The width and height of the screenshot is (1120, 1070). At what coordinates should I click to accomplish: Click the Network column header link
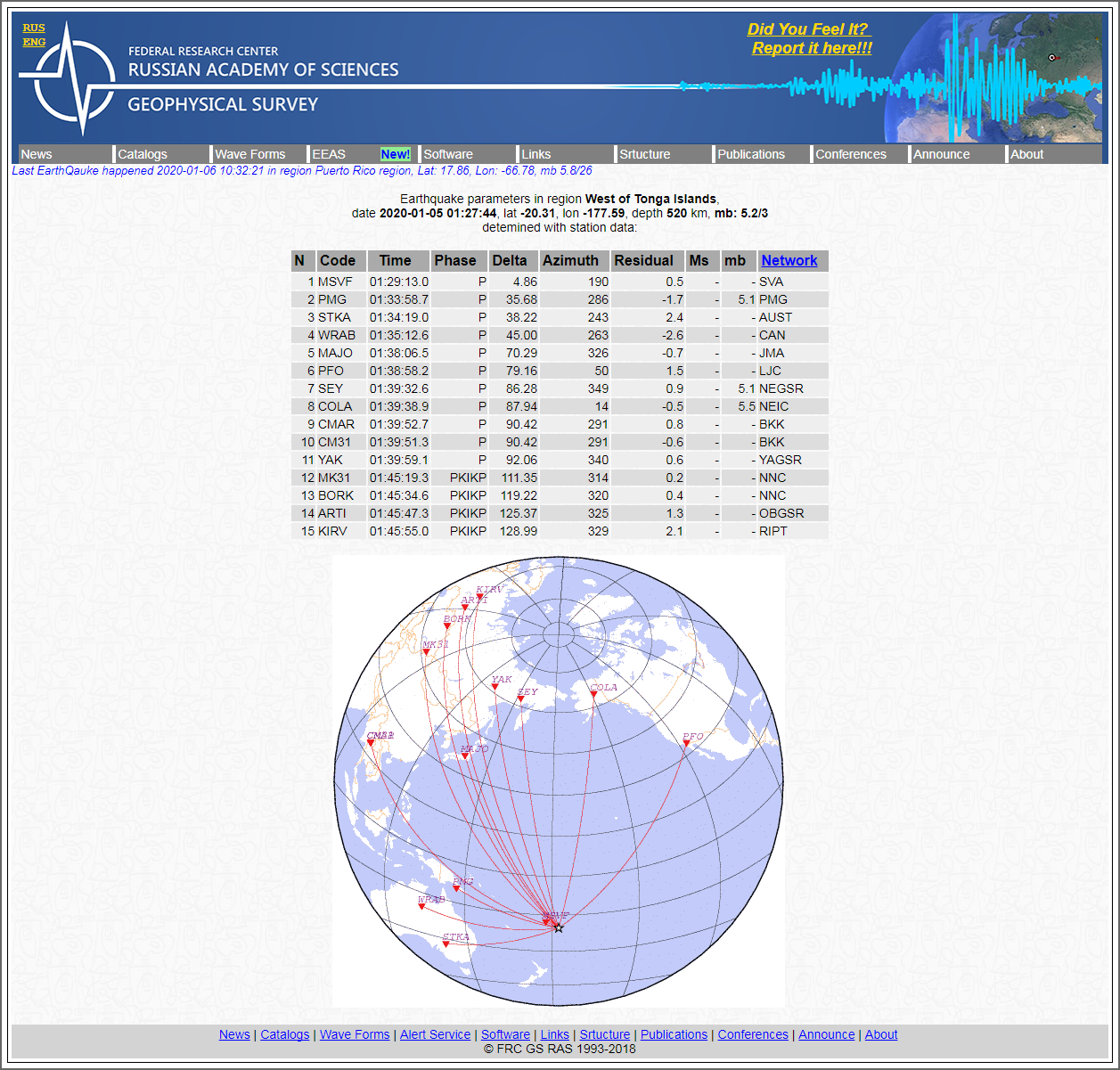[789, 260]
